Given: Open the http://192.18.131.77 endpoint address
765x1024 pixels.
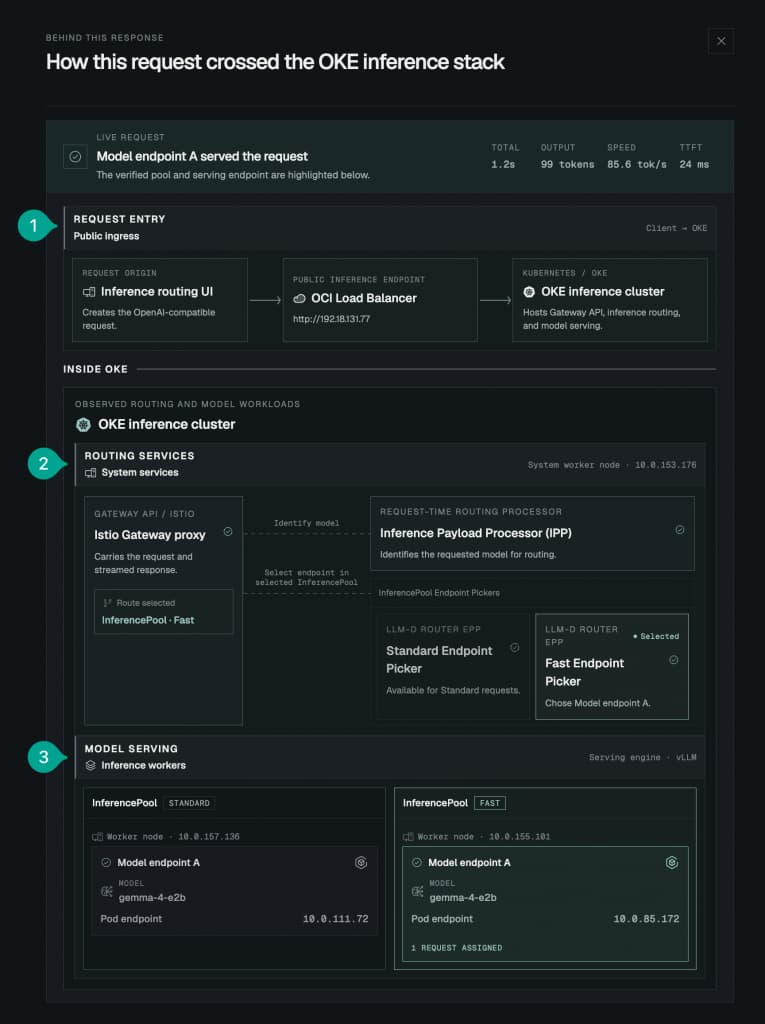Looking at the screenshot, I should pyautogui.click(x=331, y=319).
